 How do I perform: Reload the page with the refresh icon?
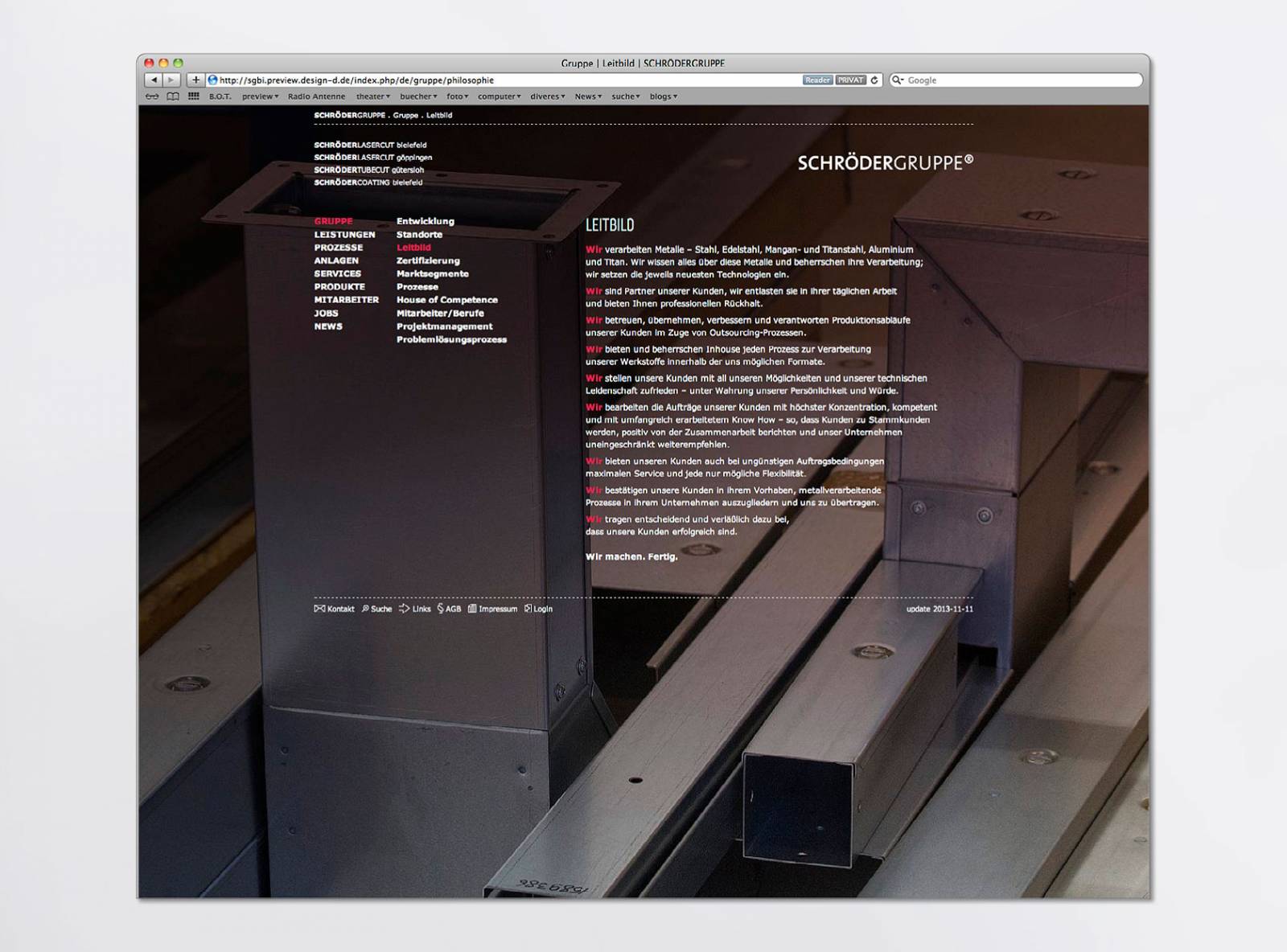tap(874, 80)
